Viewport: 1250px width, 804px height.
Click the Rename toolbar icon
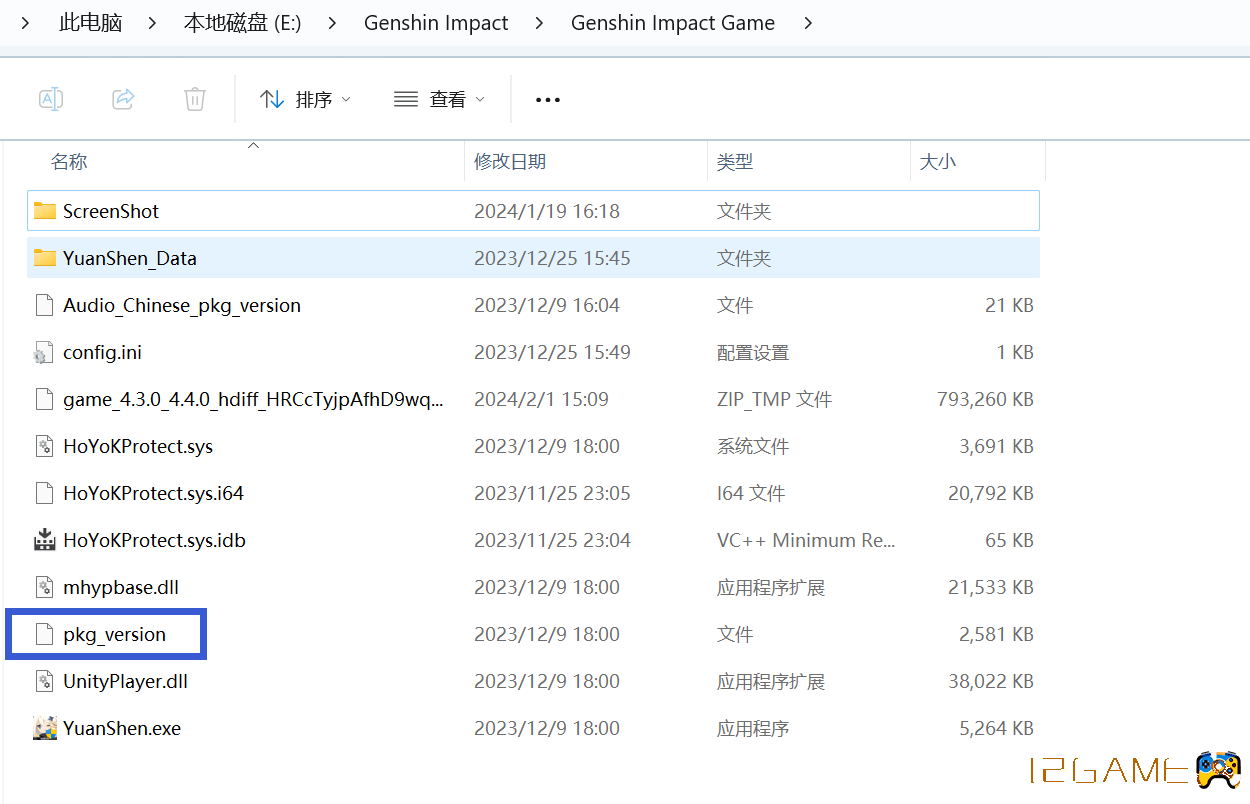point(51,99)
